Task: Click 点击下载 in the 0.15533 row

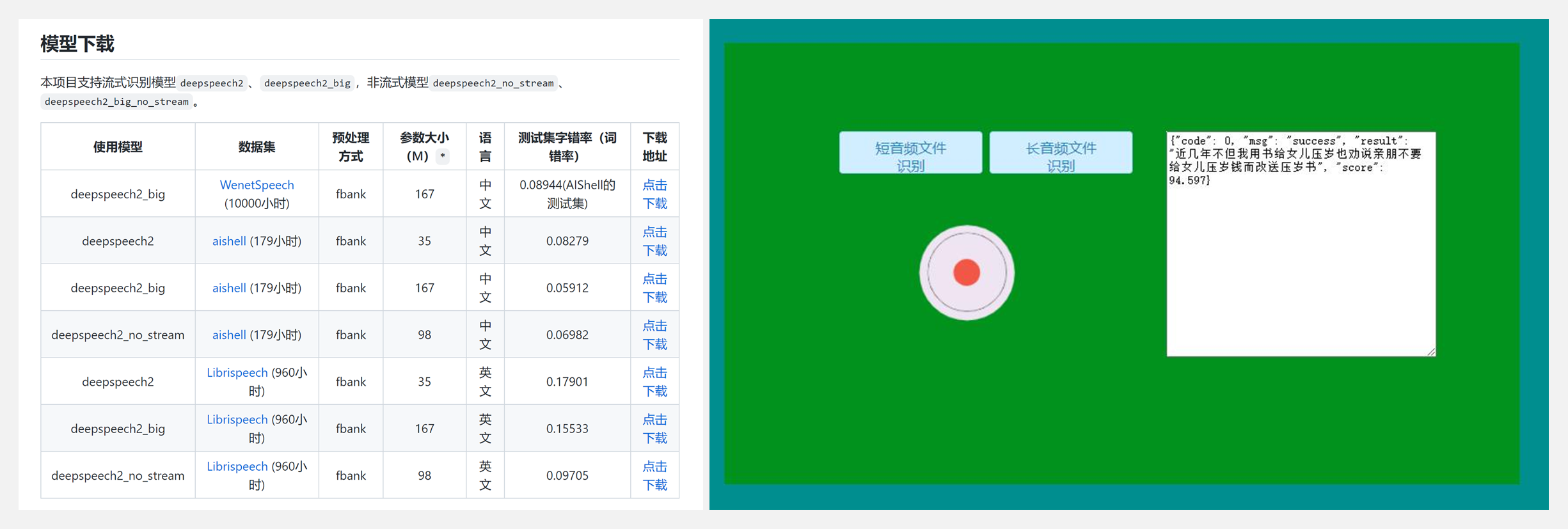Action: 654,429
